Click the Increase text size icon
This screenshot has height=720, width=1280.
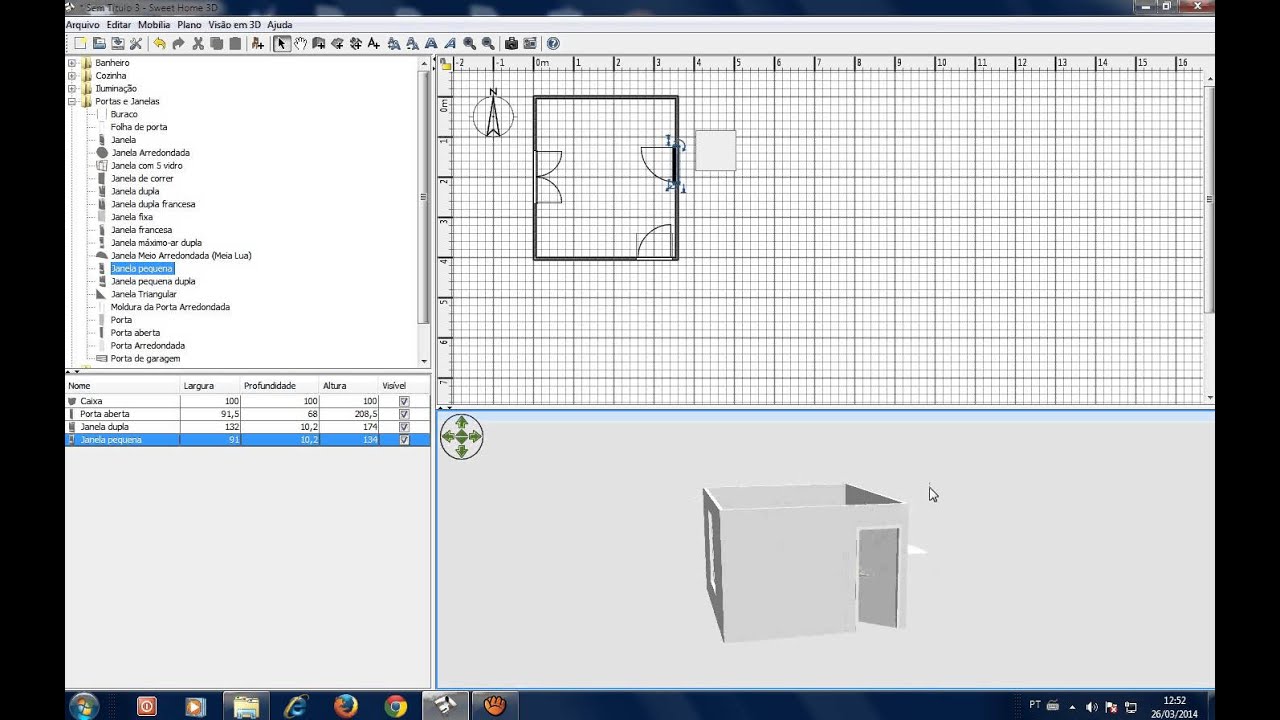tap(394, 44)
